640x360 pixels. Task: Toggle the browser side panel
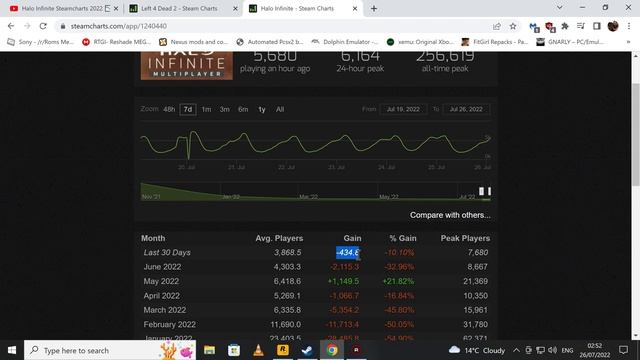tap(597, 26)
